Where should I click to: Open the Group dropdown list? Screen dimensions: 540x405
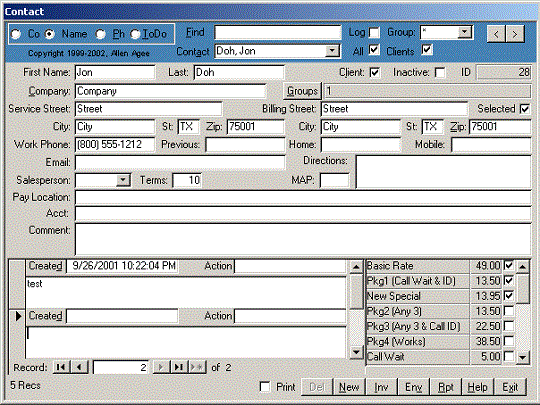tap(465, 32)
